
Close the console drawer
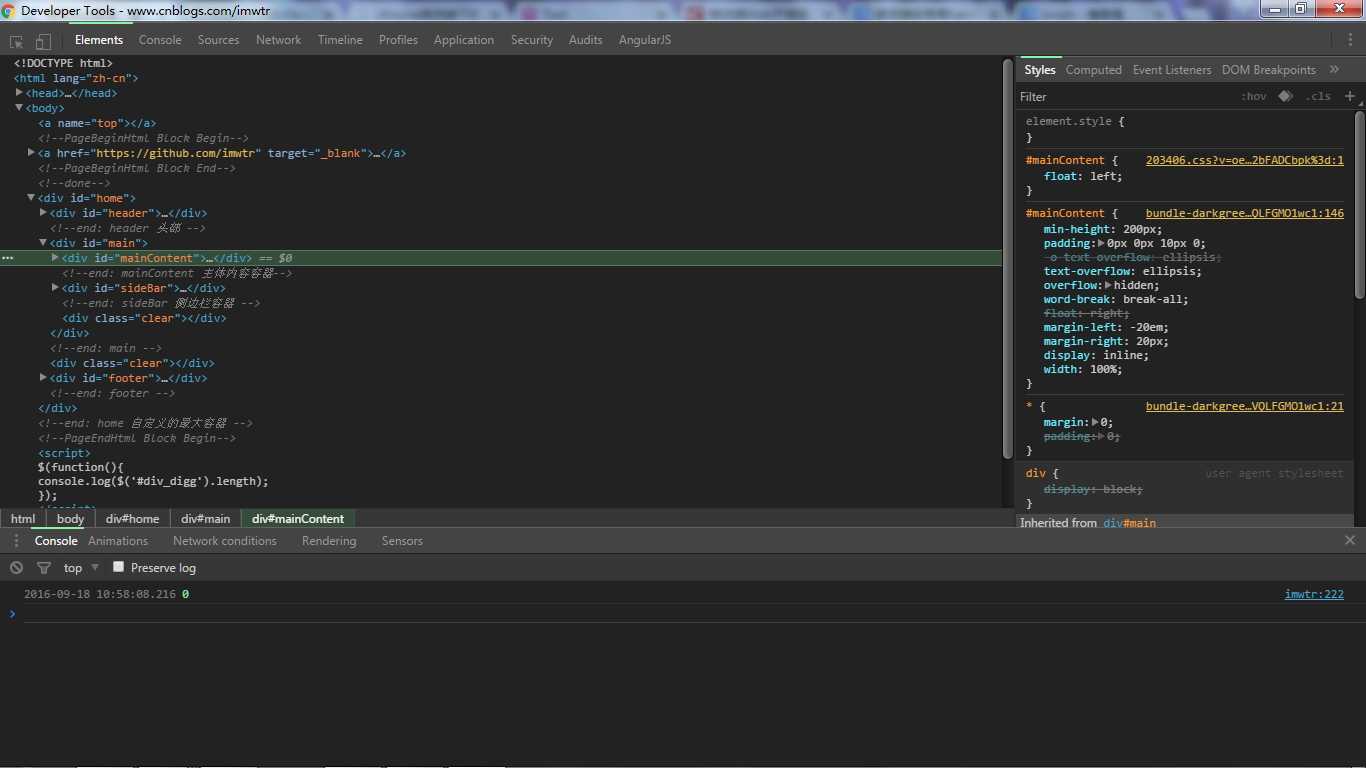coord(1350,540)
